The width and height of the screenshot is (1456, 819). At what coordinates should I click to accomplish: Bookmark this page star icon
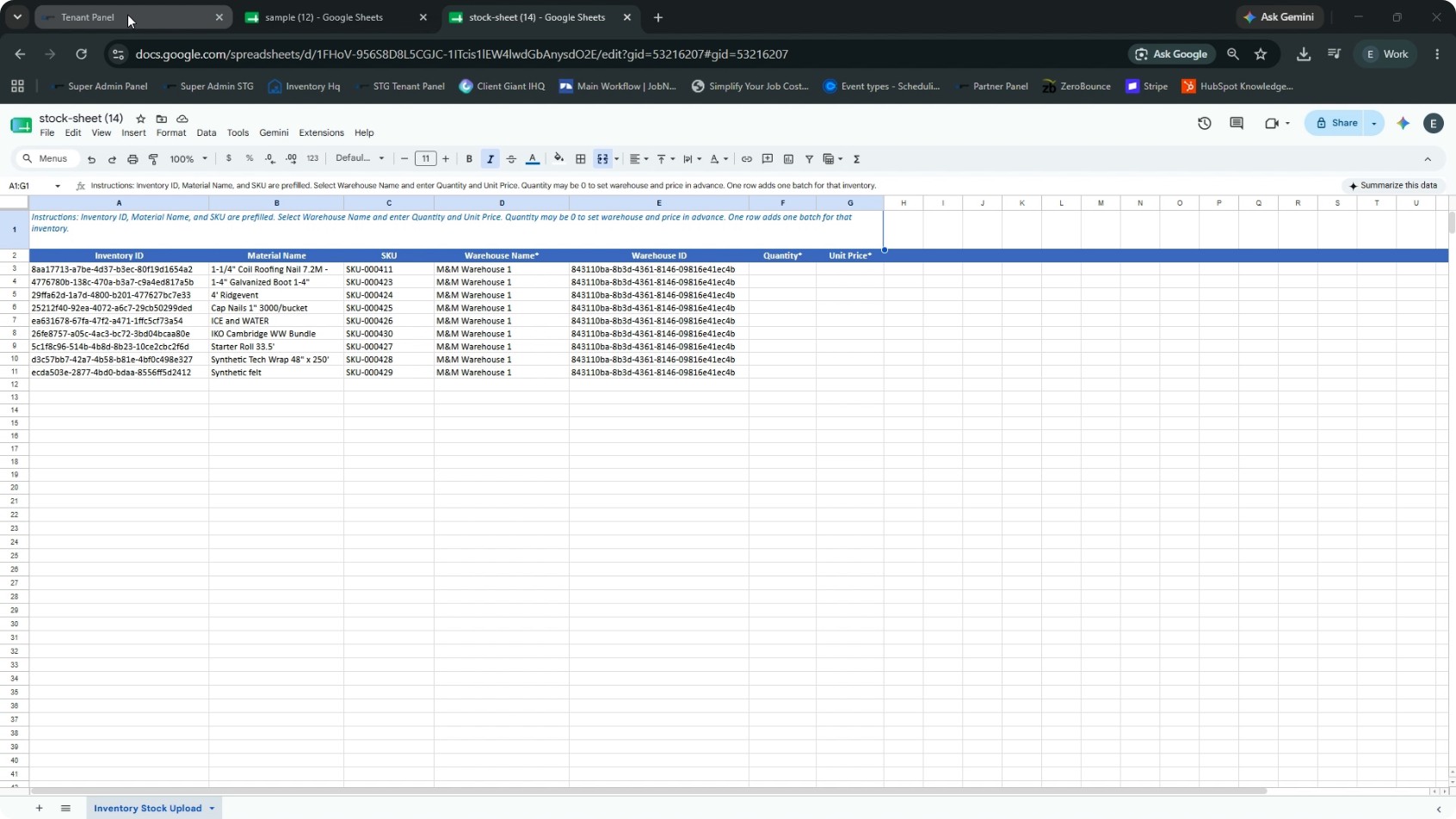pos(1261,54)
